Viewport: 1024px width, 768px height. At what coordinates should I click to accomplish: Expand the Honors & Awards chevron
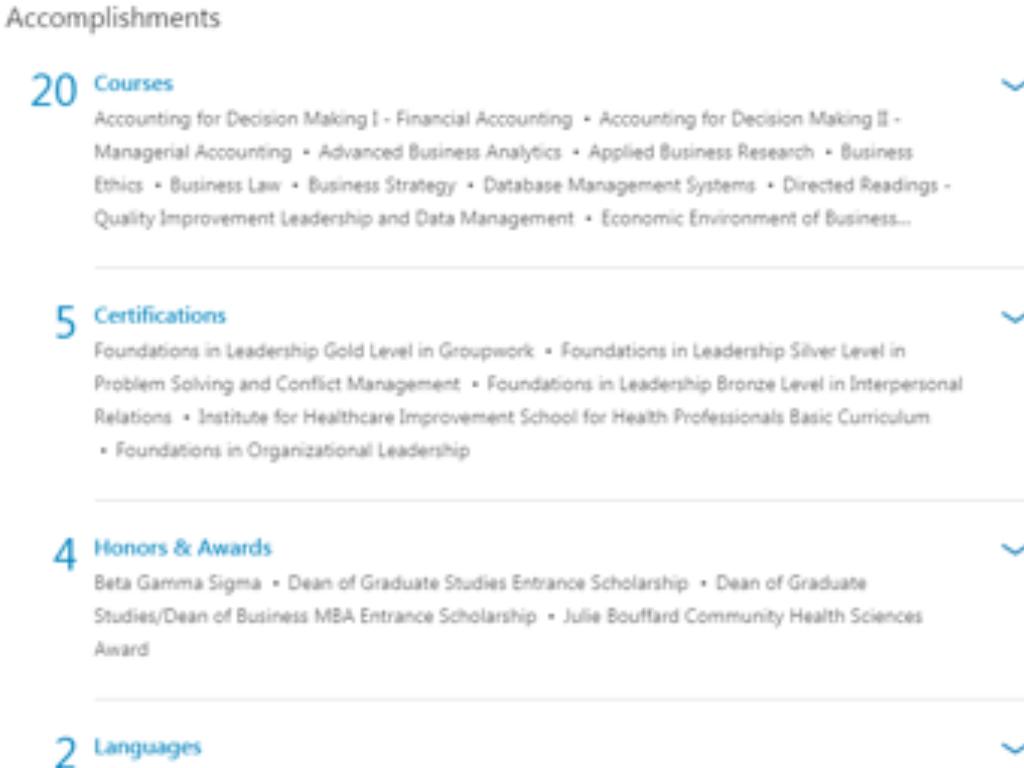coord(1012,549)
